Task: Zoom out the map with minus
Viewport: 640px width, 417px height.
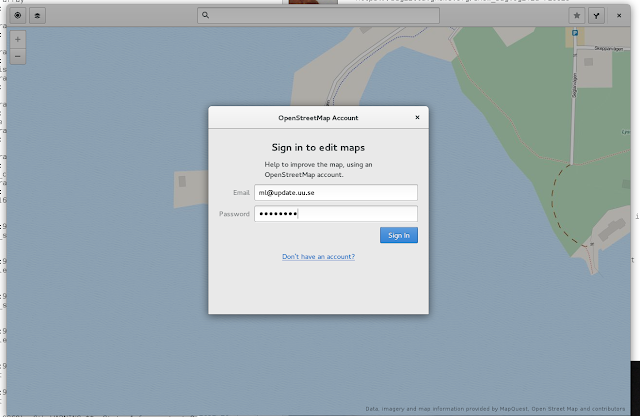Action: click(18, 56)
